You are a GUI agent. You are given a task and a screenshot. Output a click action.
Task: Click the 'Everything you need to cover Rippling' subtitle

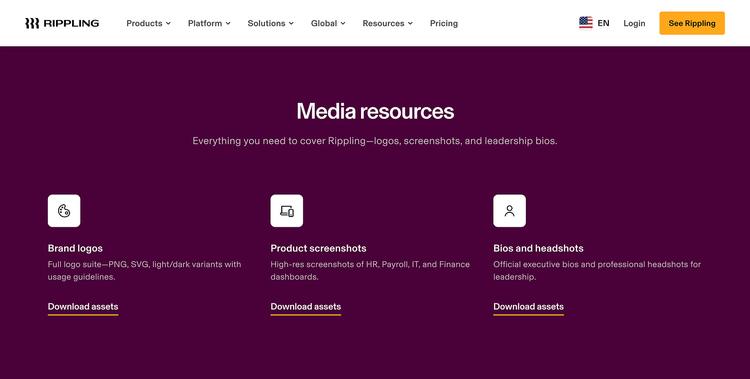375,141
